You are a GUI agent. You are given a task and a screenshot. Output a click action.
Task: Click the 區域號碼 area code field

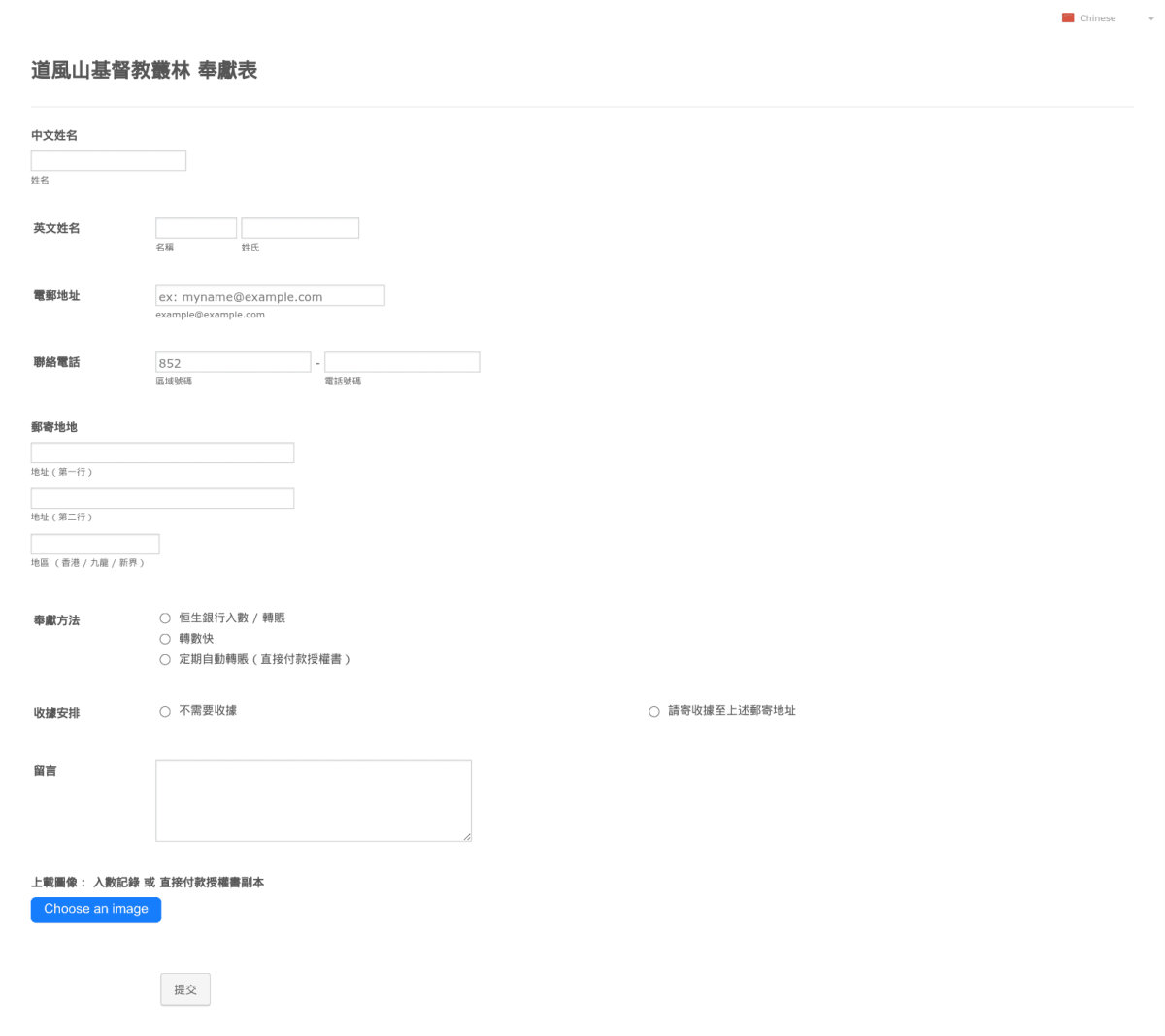pos(233,361)
